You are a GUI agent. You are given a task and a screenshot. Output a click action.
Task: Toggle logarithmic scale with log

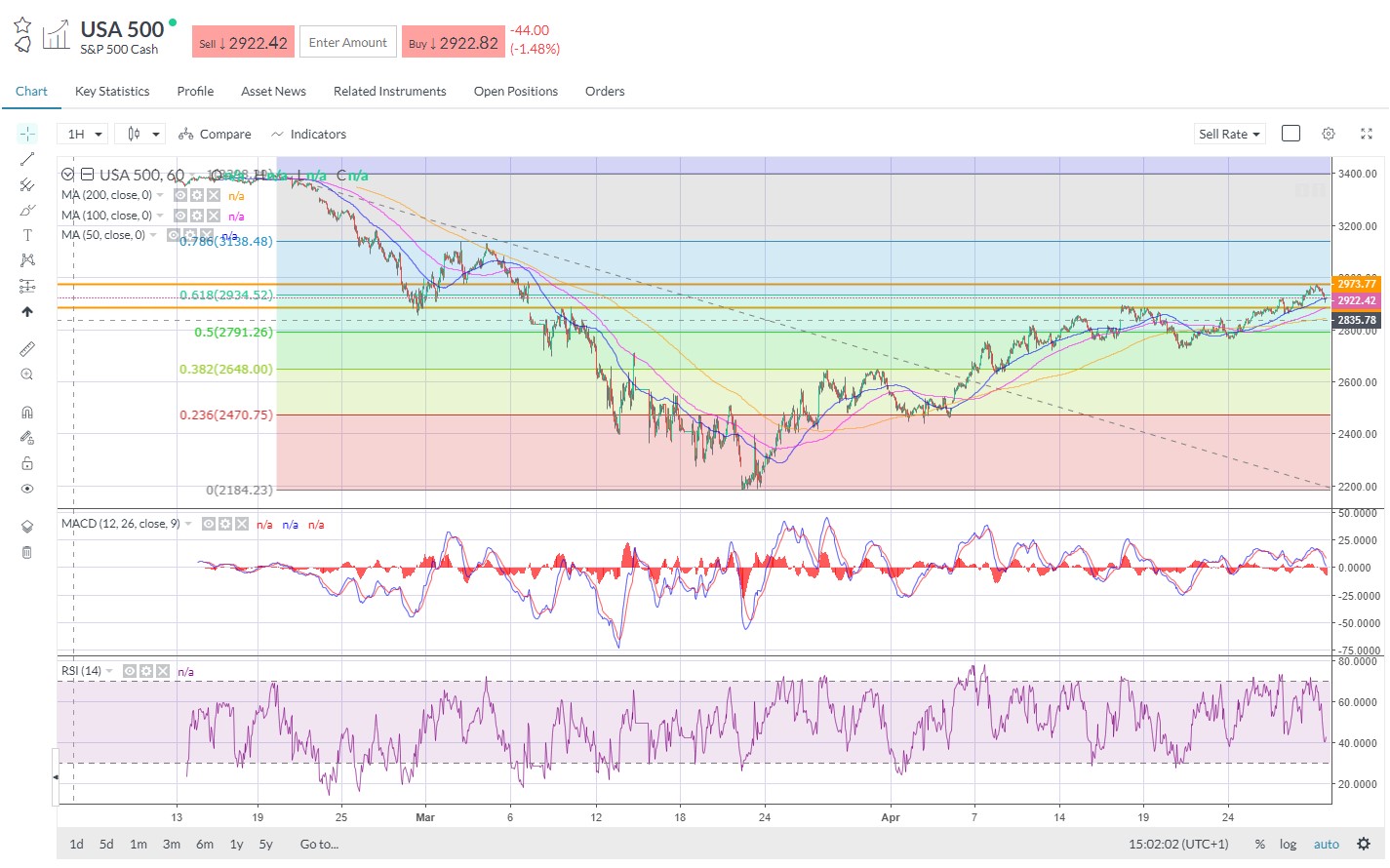point(1288,845)
